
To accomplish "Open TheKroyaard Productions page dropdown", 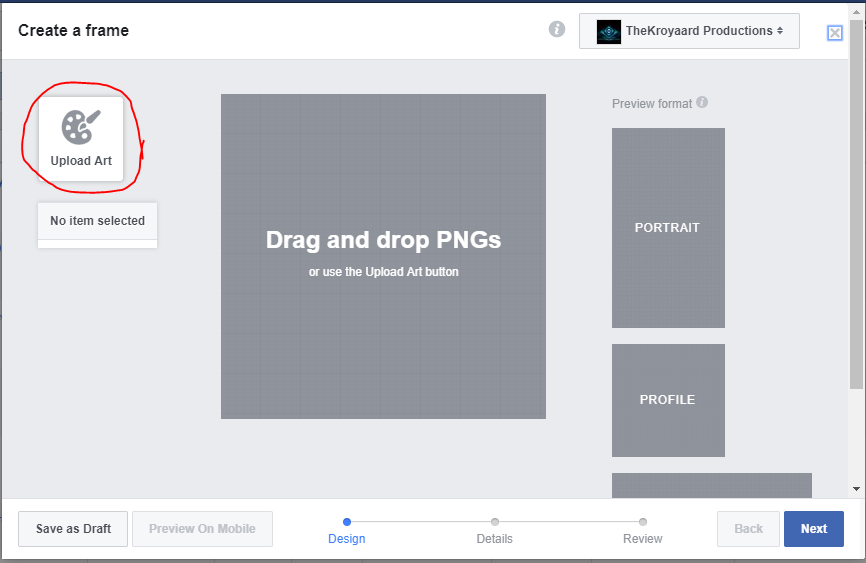I will [689, 31].
